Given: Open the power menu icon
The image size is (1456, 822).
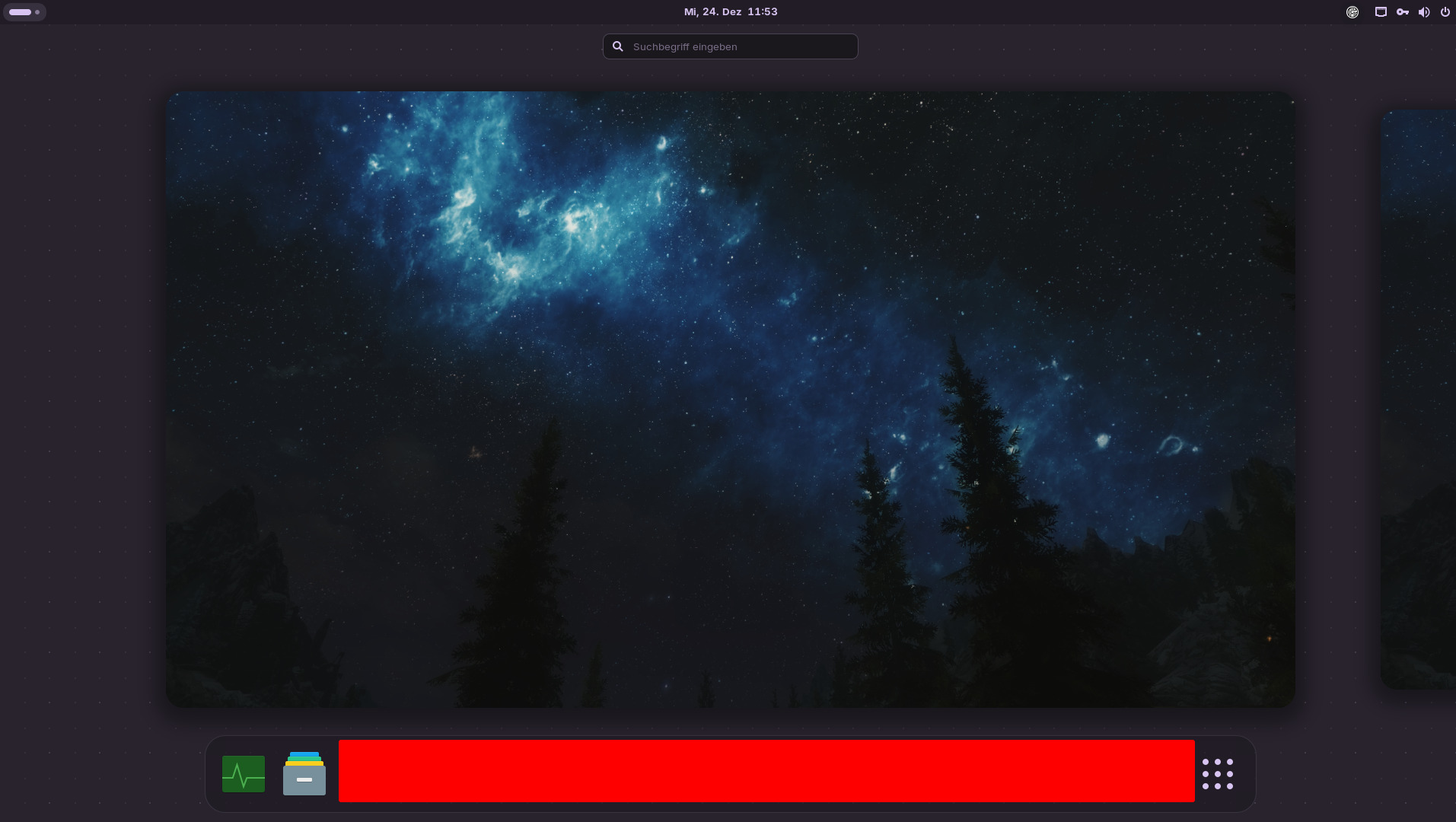Looking at the screenshot, I should [x=1445, y=12].
